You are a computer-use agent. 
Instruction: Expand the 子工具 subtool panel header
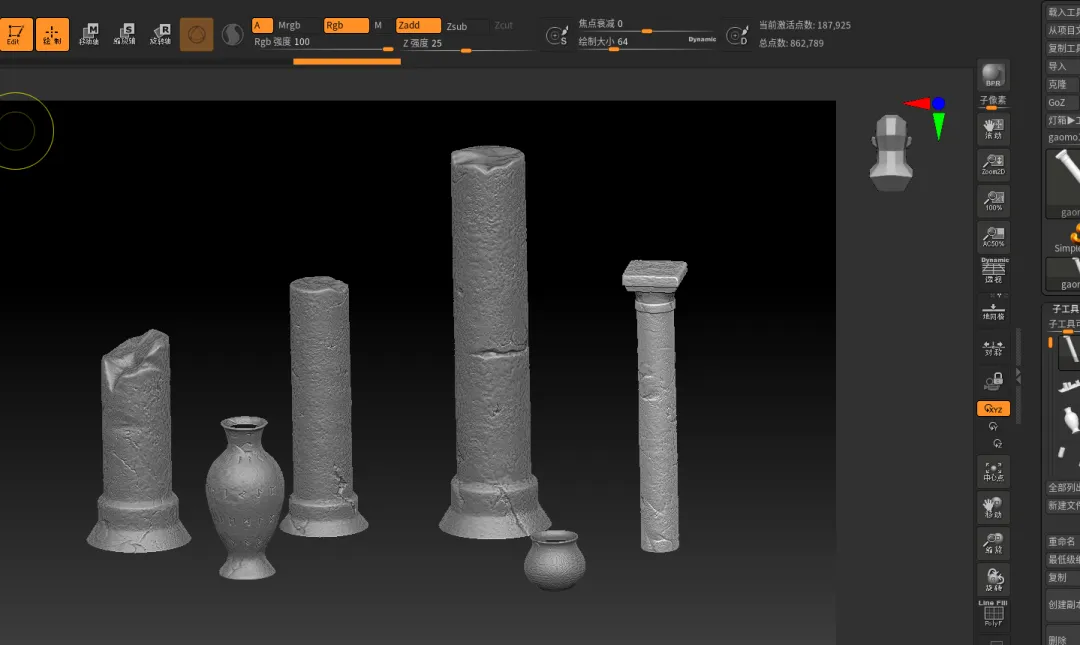tap(1062, 310)
